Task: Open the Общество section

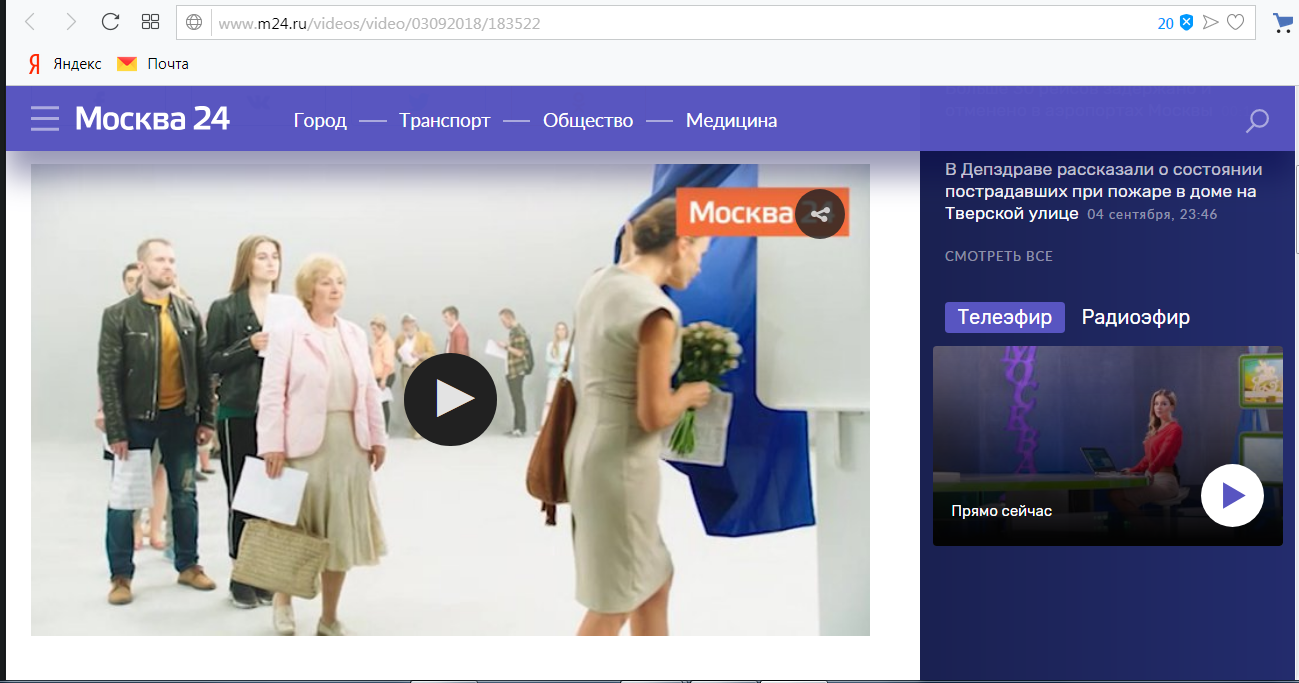Action: (x=588, y=121)
